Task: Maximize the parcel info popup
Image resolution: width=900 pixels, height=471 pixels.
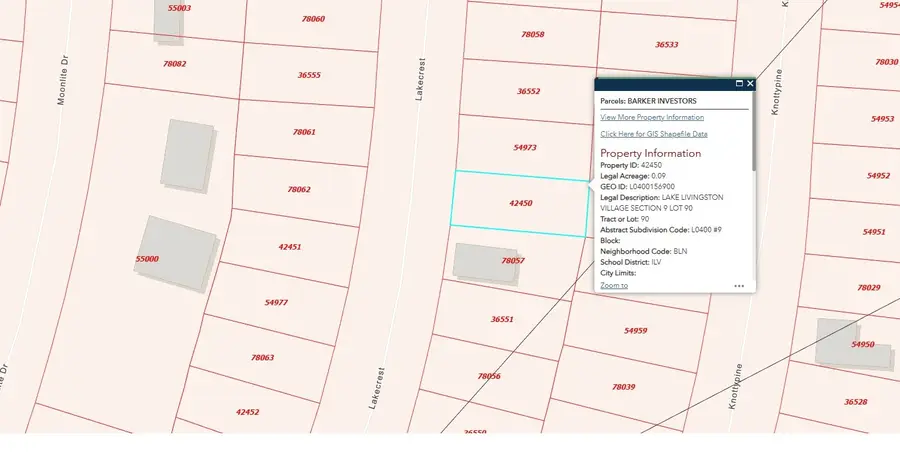Action: tap(739, 84)
